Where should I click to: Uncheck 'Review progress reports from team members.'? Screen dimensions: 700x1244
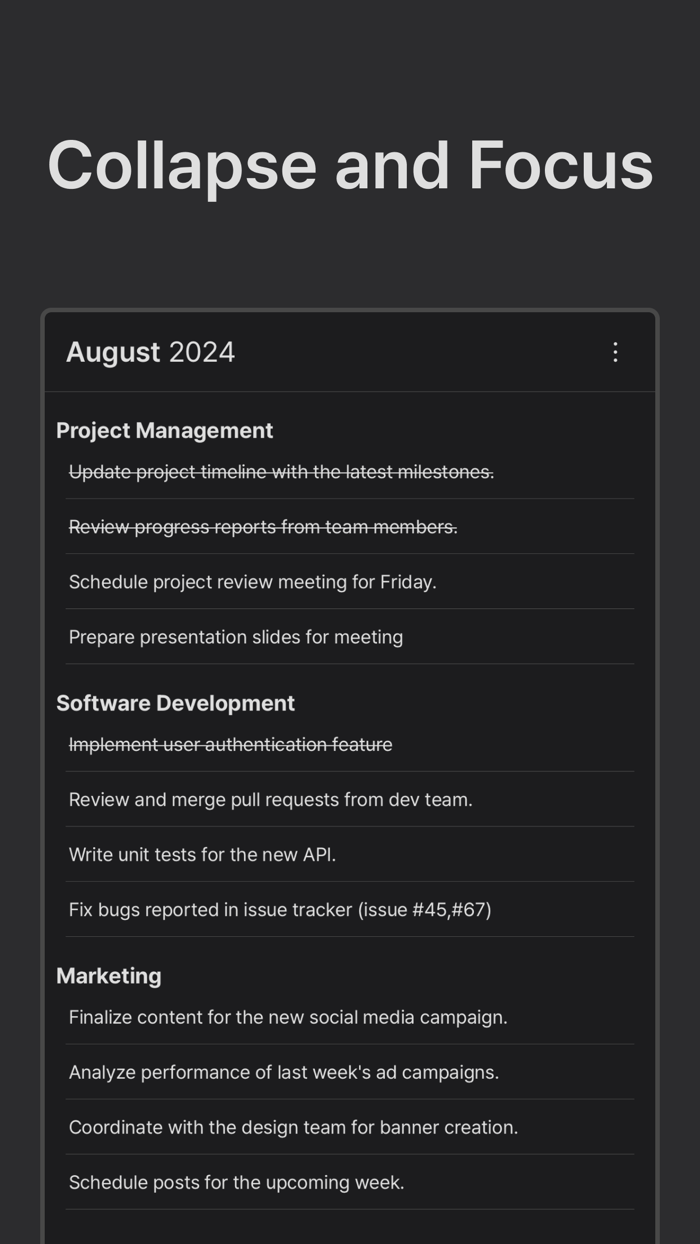(262, 527)
